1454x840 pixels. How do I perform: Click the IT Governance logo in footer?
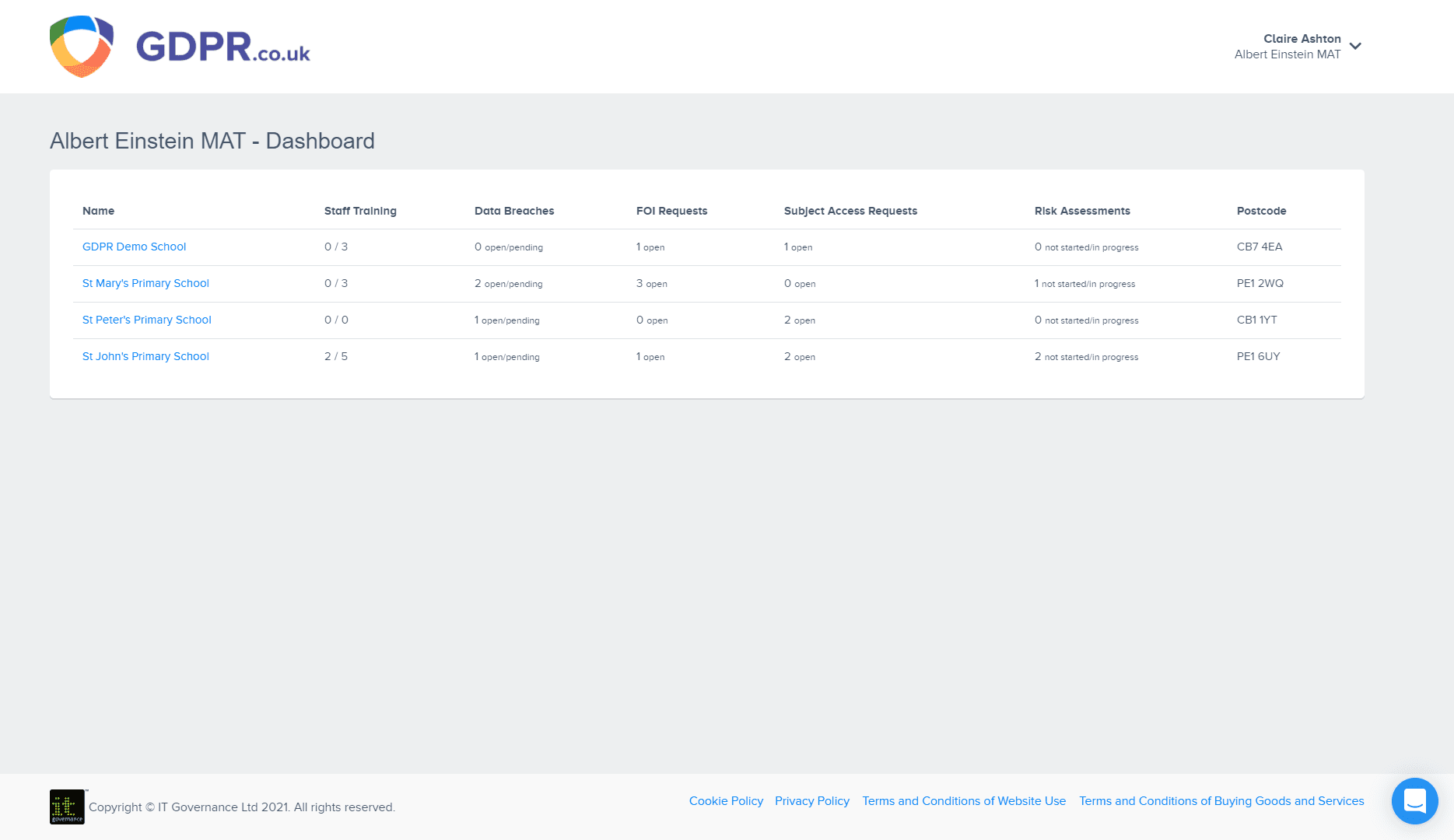tap(68, 807)
